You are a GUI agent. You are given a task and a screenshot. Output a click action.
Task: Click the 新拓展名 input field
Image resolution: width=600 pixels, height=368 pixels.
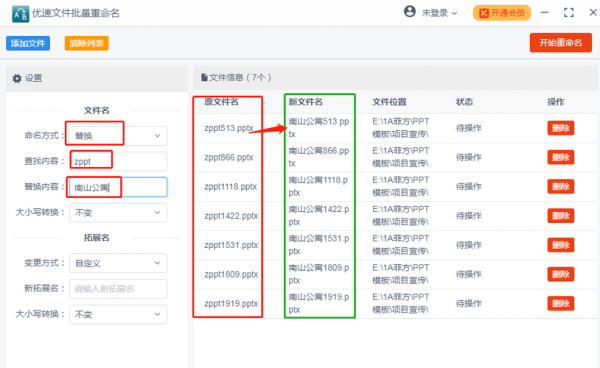(118, 289)
